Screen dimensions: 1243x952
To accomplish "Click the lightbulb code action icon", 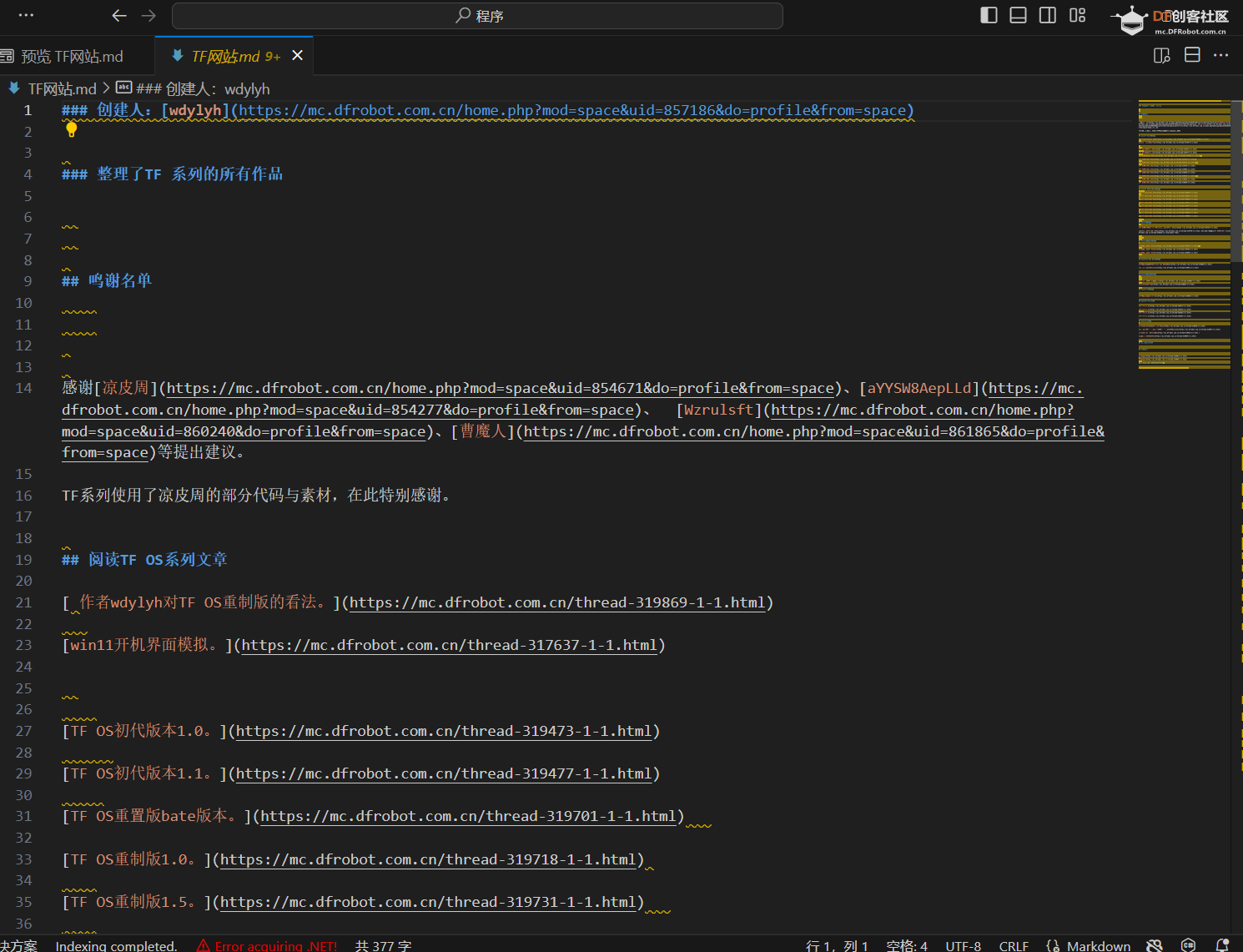I will pos(71,129).
